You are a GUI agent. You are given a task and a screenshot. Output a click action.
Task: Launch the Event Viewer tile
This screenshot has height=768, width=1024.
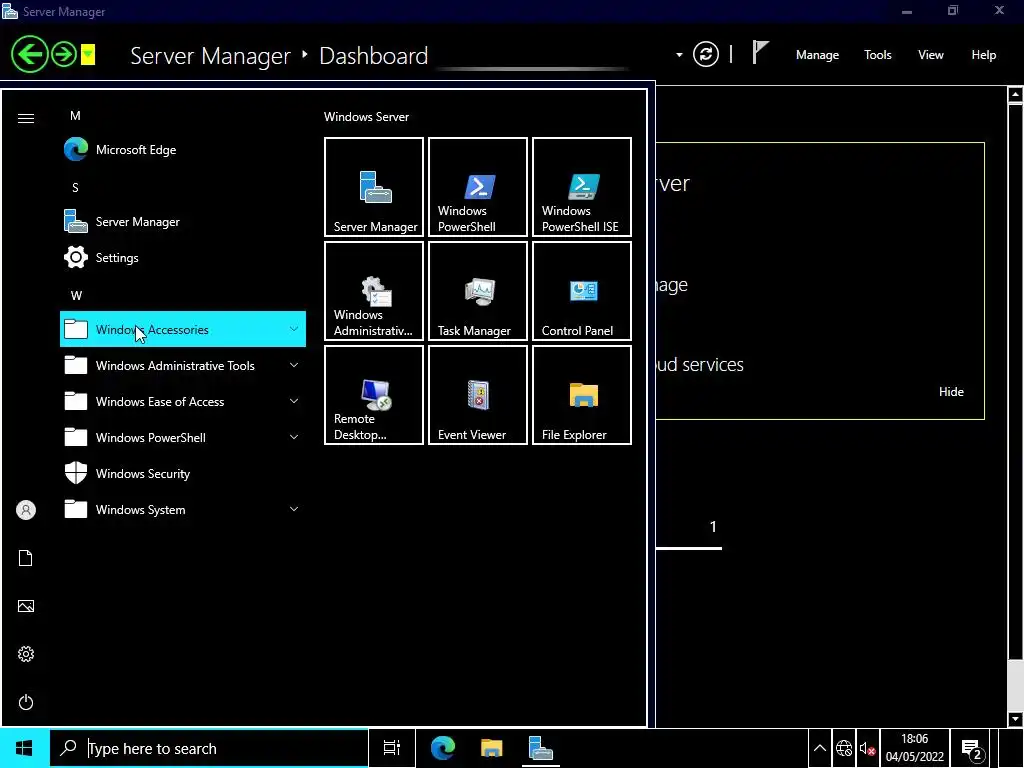pyautogui.click(x=477, y=395)
